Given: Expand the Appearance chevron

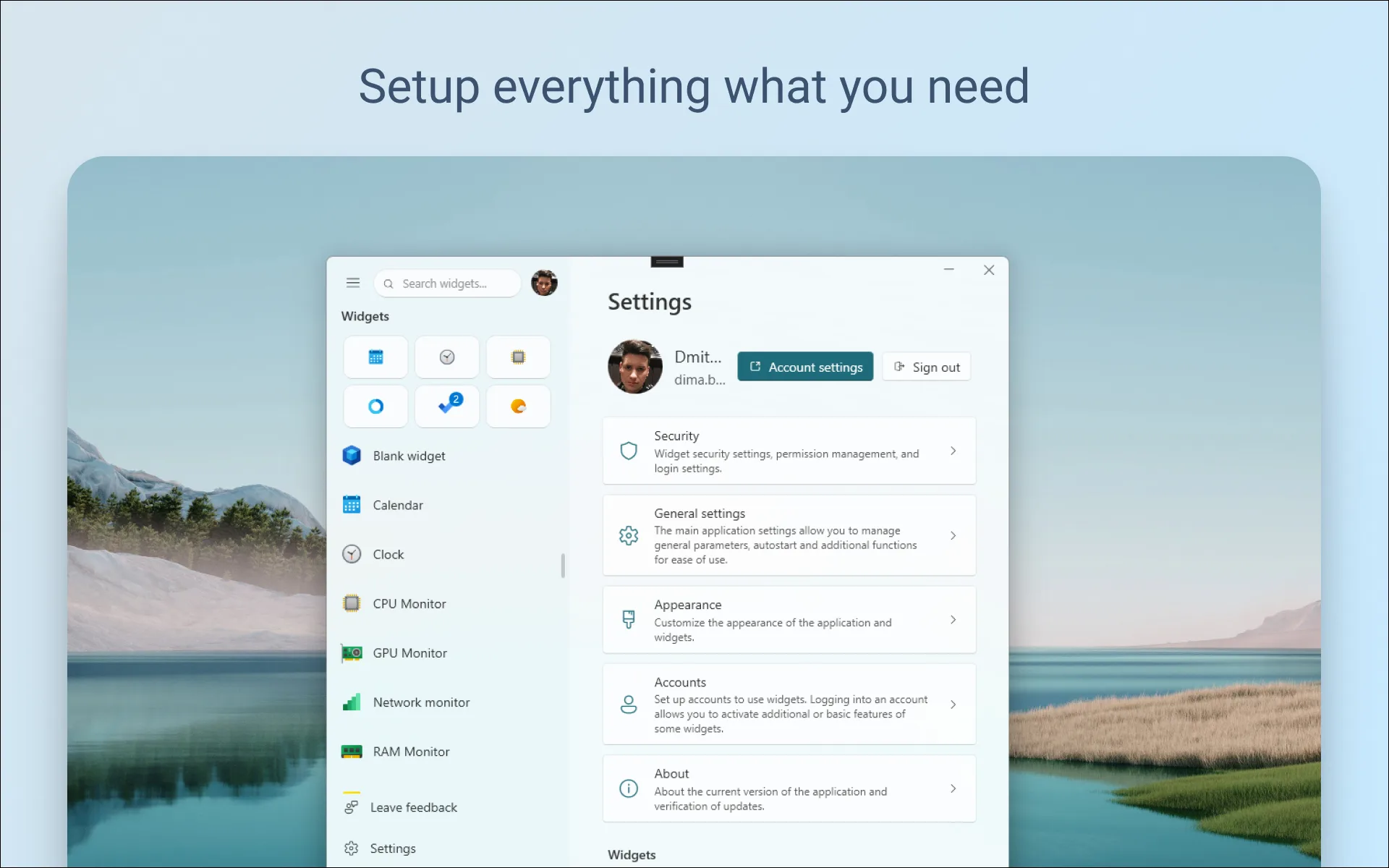Looking at the screenshot, I should (953, 619).
